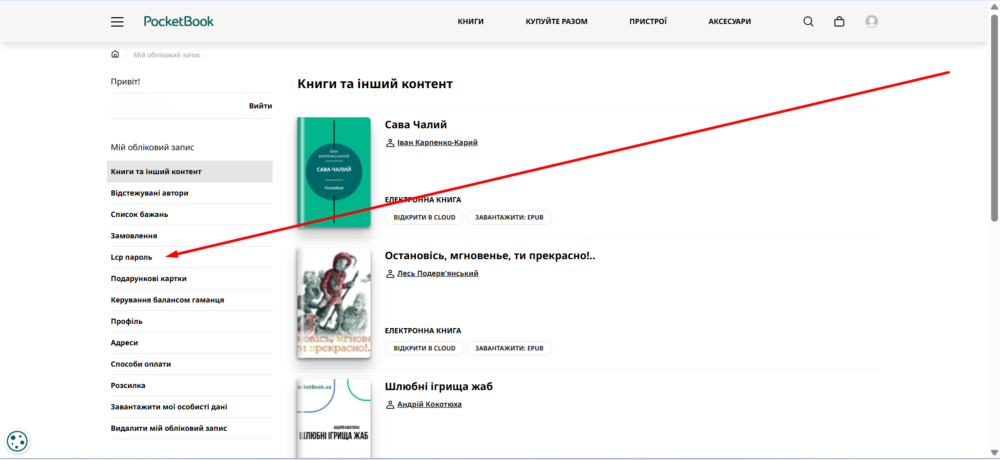Click the Мій обліковий запис breadcrumb
The image size is (1000, 460).
(x=167, y=56)
